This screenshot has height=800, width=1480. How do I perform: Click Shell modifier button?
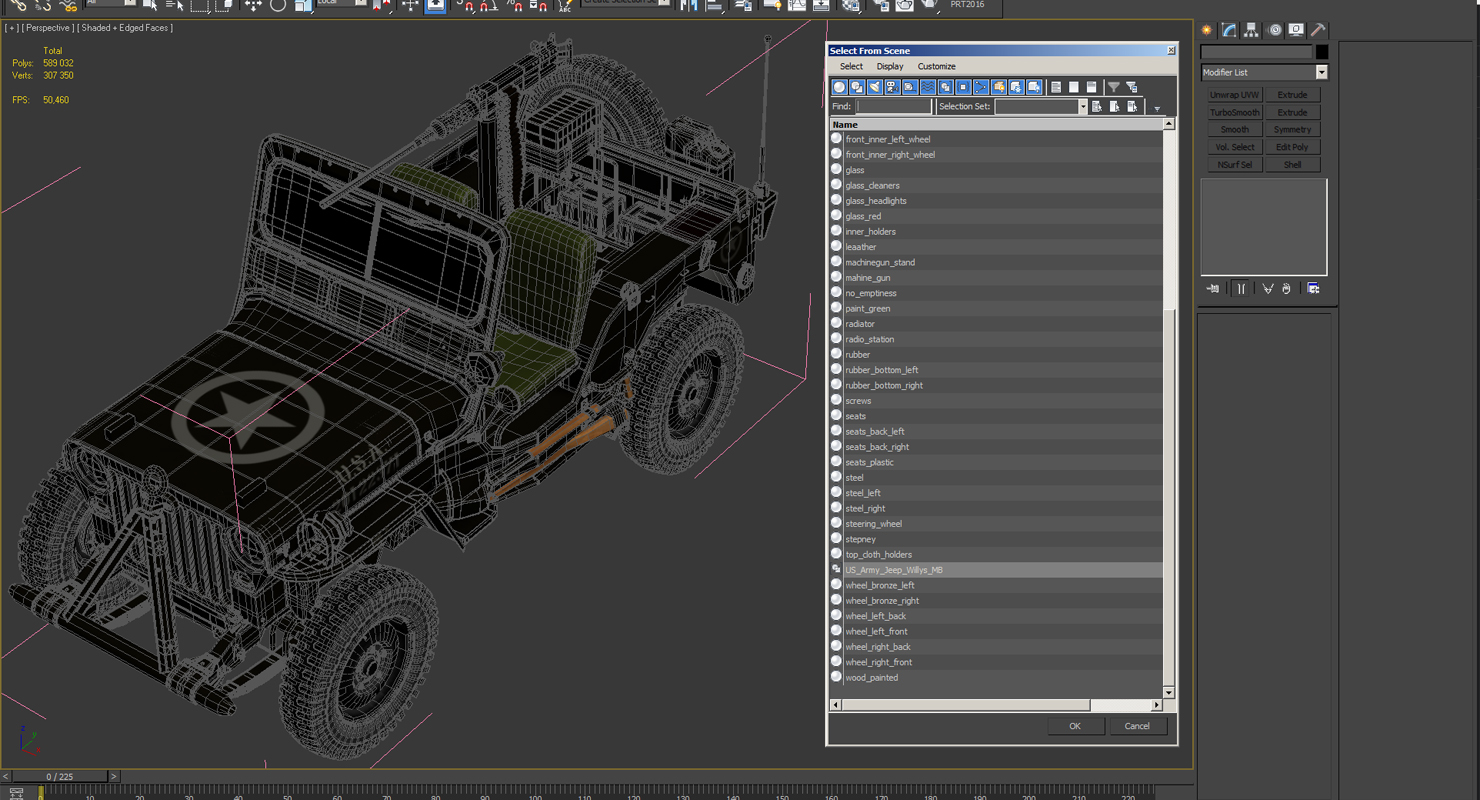pyautogui.click(x=1293, y=165)
